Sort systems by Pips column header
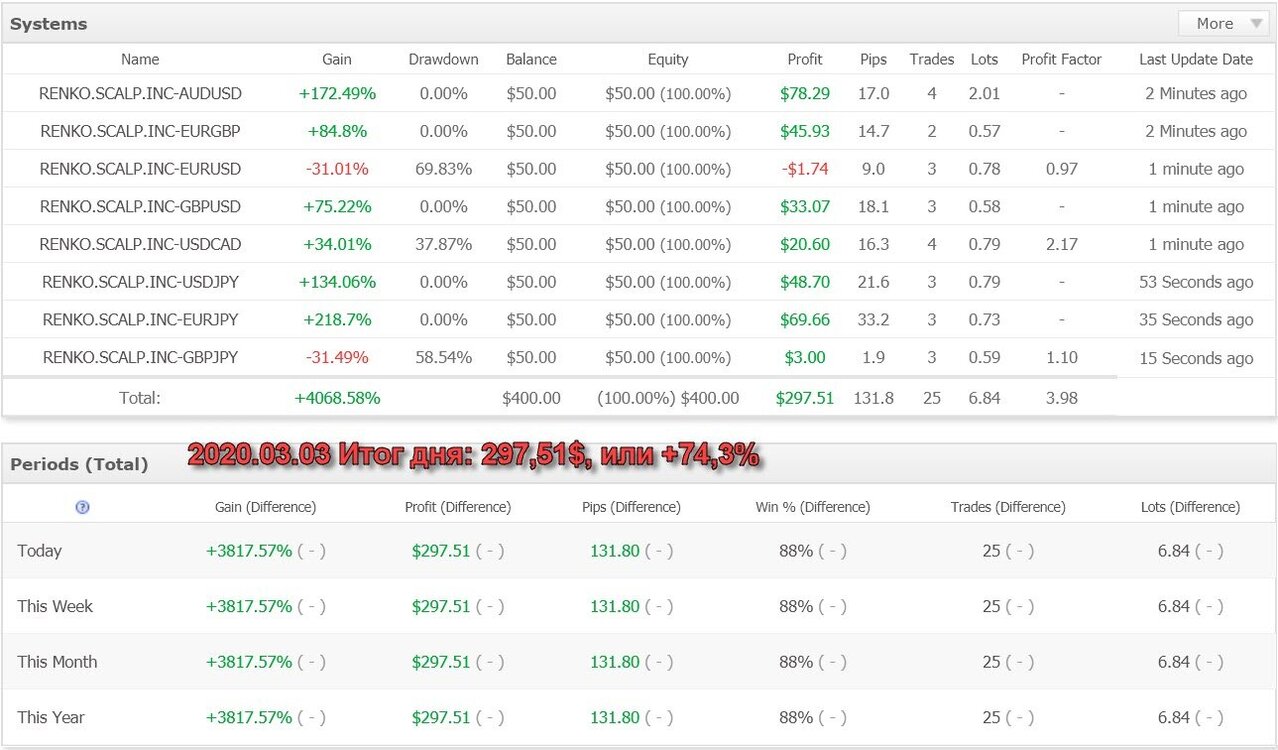 pyautogui.click(x=873, y=60)
